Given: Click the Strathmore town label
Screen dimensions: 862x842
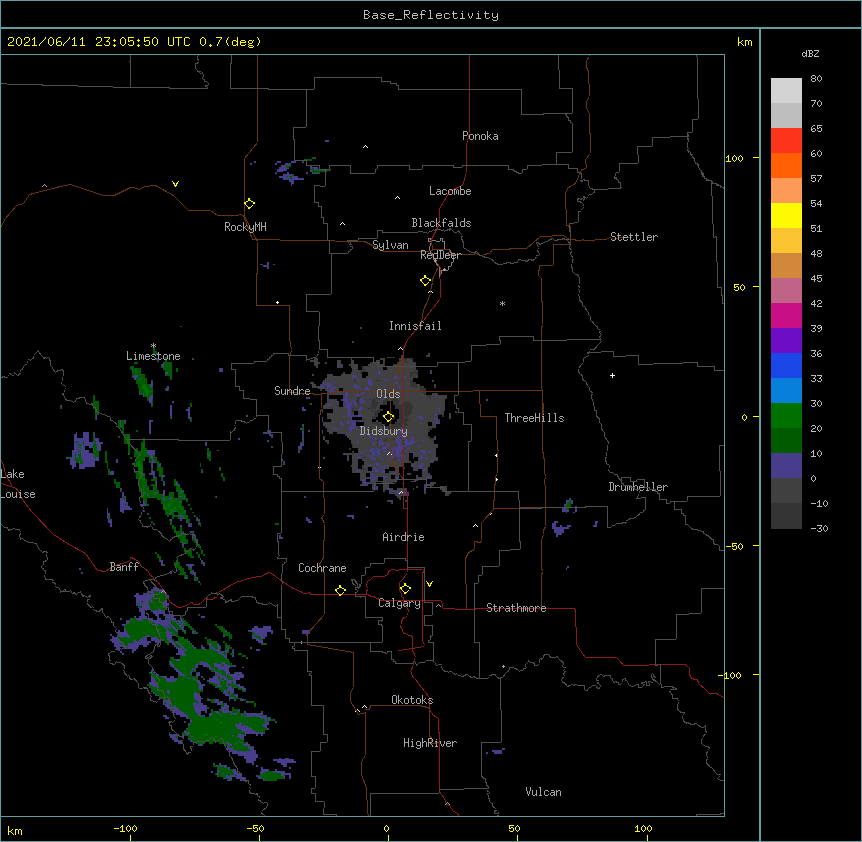Looking at the screenshot, I should coord(516,608).
